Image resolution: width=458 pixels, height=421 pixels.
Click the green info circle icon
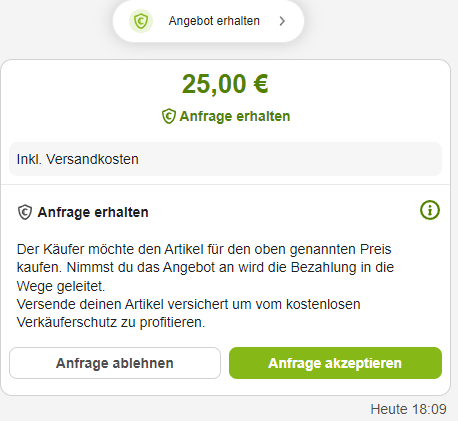point(430,210)
